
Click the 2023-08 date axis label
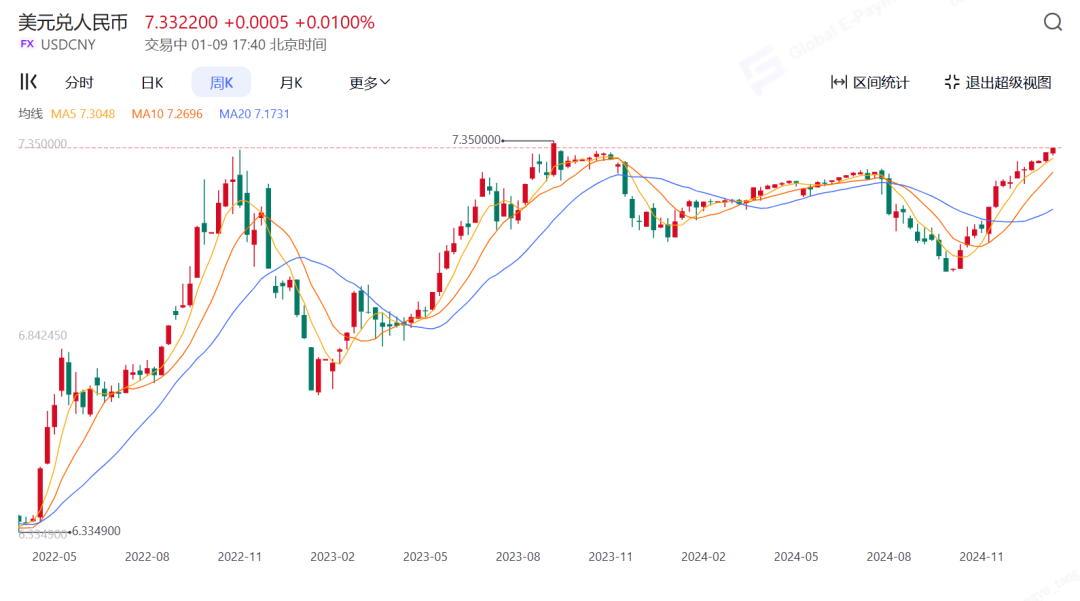tap(518, 556)
